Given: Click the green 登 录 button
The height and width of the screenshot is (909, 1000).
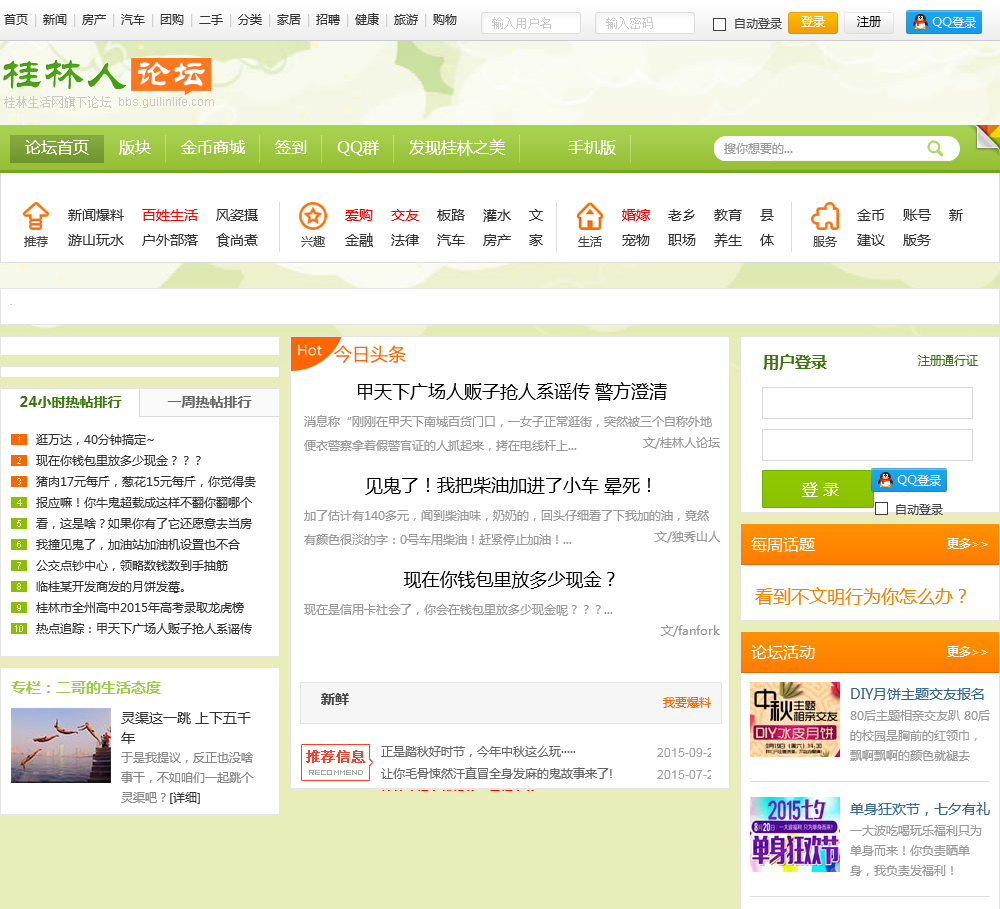Looking at the screenshot, I should (x=819, y=489).
